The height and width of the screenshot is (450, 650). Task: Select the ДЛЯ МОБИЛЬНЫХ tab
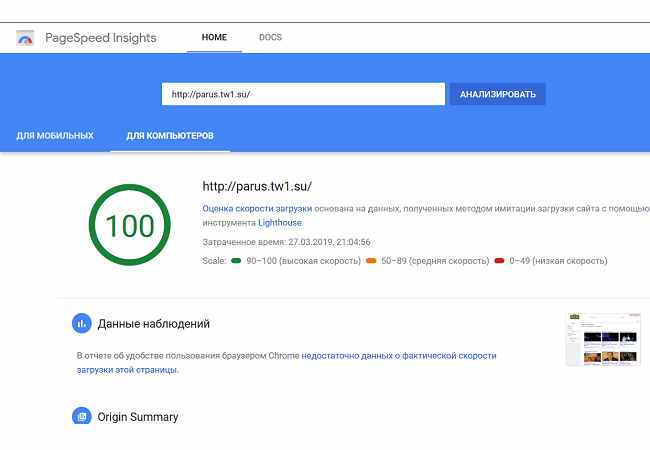[55, 135]
